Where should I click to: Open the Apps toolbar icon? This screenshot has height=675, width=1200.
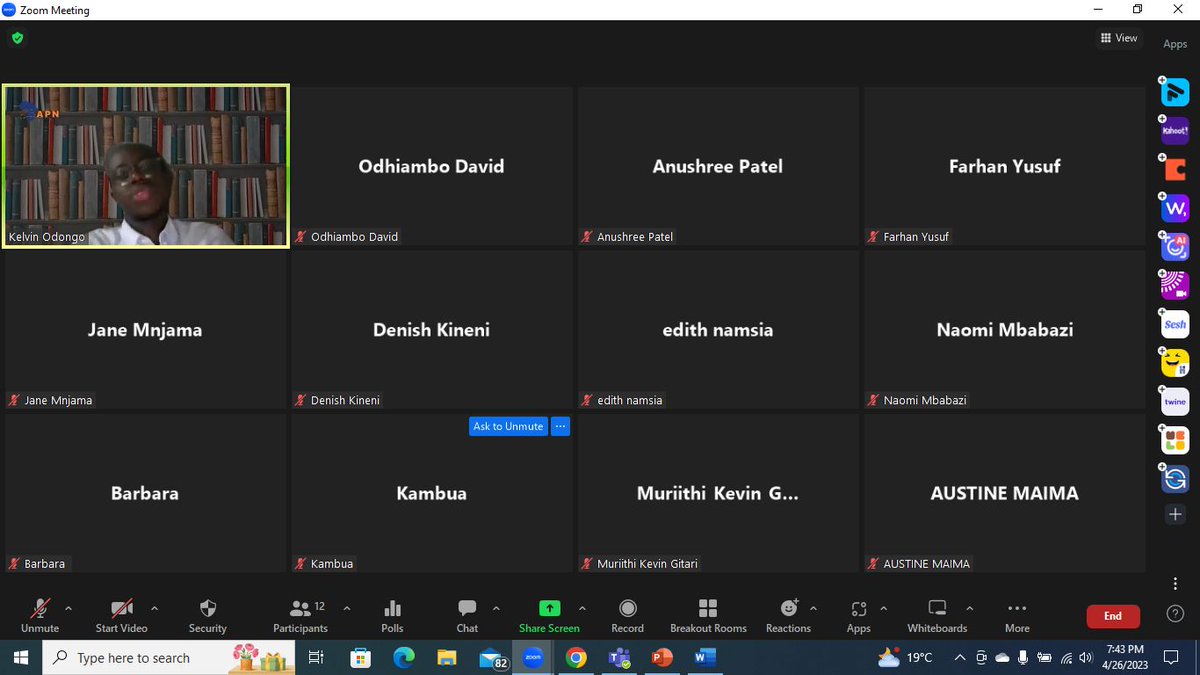click(x=858, y=615)
